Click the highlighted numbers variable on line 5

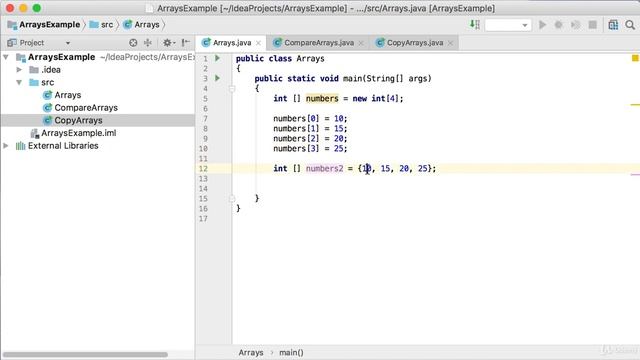(322, 98)
